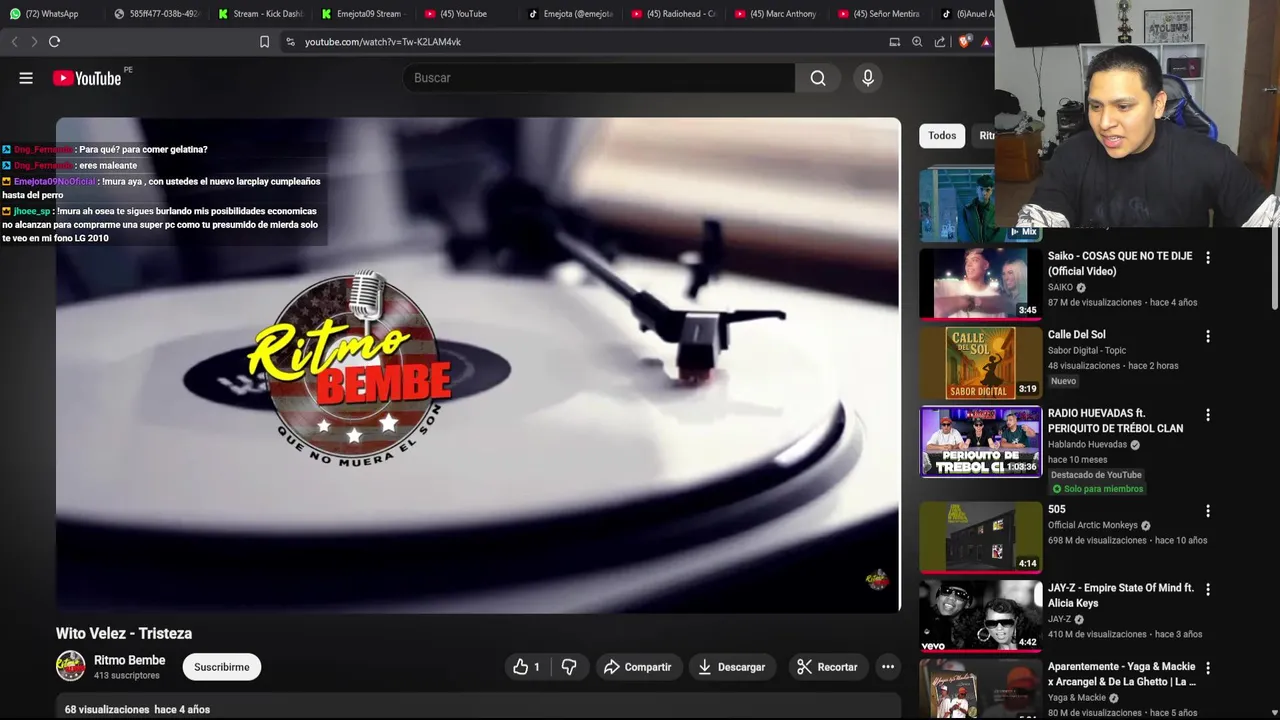Image resolution: width=1280 pixels, height=720 pixels.
Task: Open Aparentemente - Yaga & Mackie title
Action: 1121,674
